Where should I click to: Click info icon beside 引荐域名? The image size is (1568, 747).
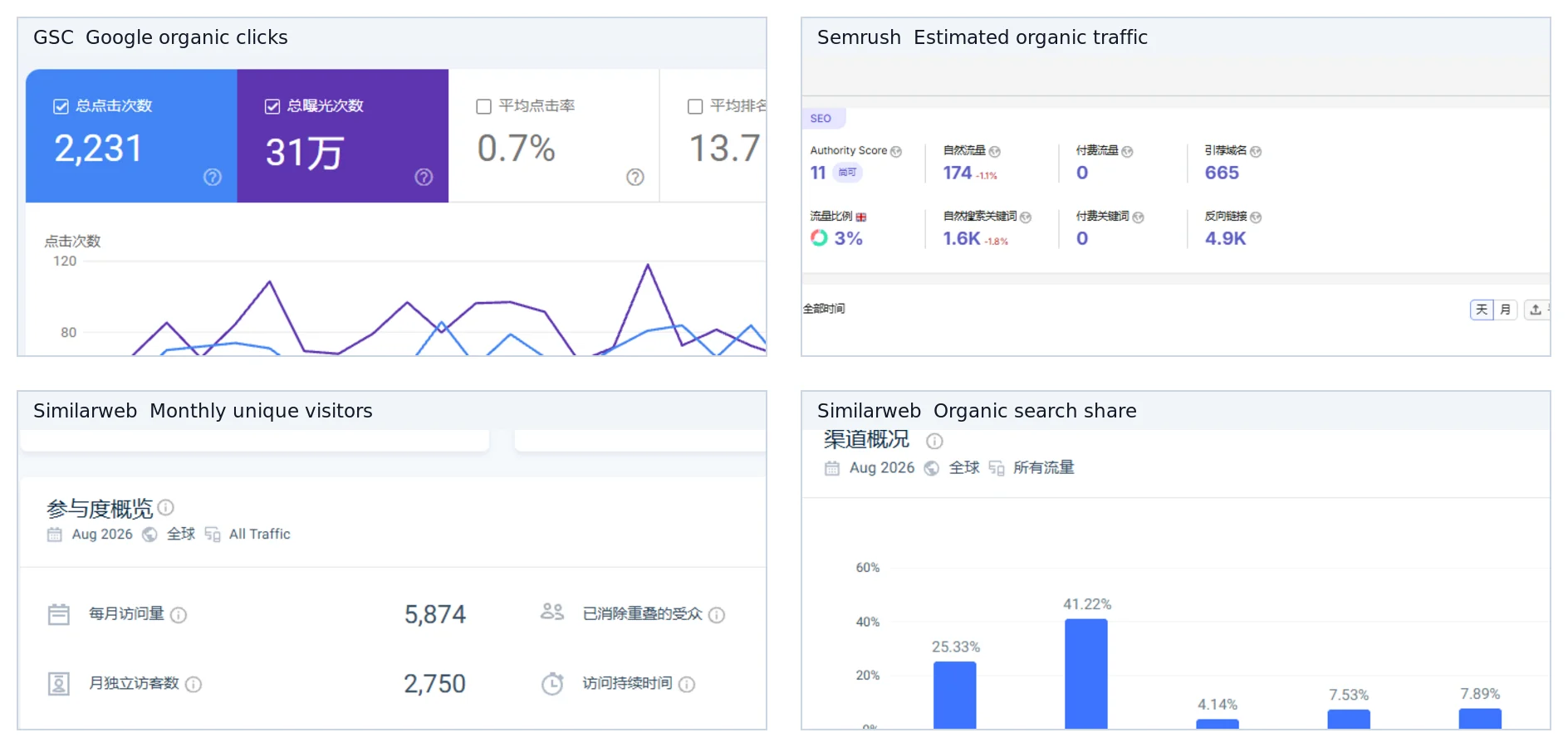[1256, 152]
